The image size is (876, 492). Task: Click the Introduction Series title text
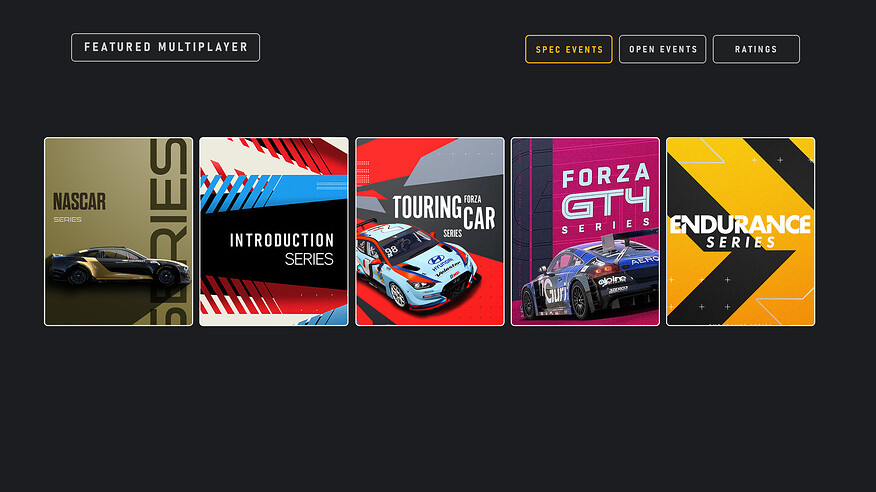tap(282, 249)
